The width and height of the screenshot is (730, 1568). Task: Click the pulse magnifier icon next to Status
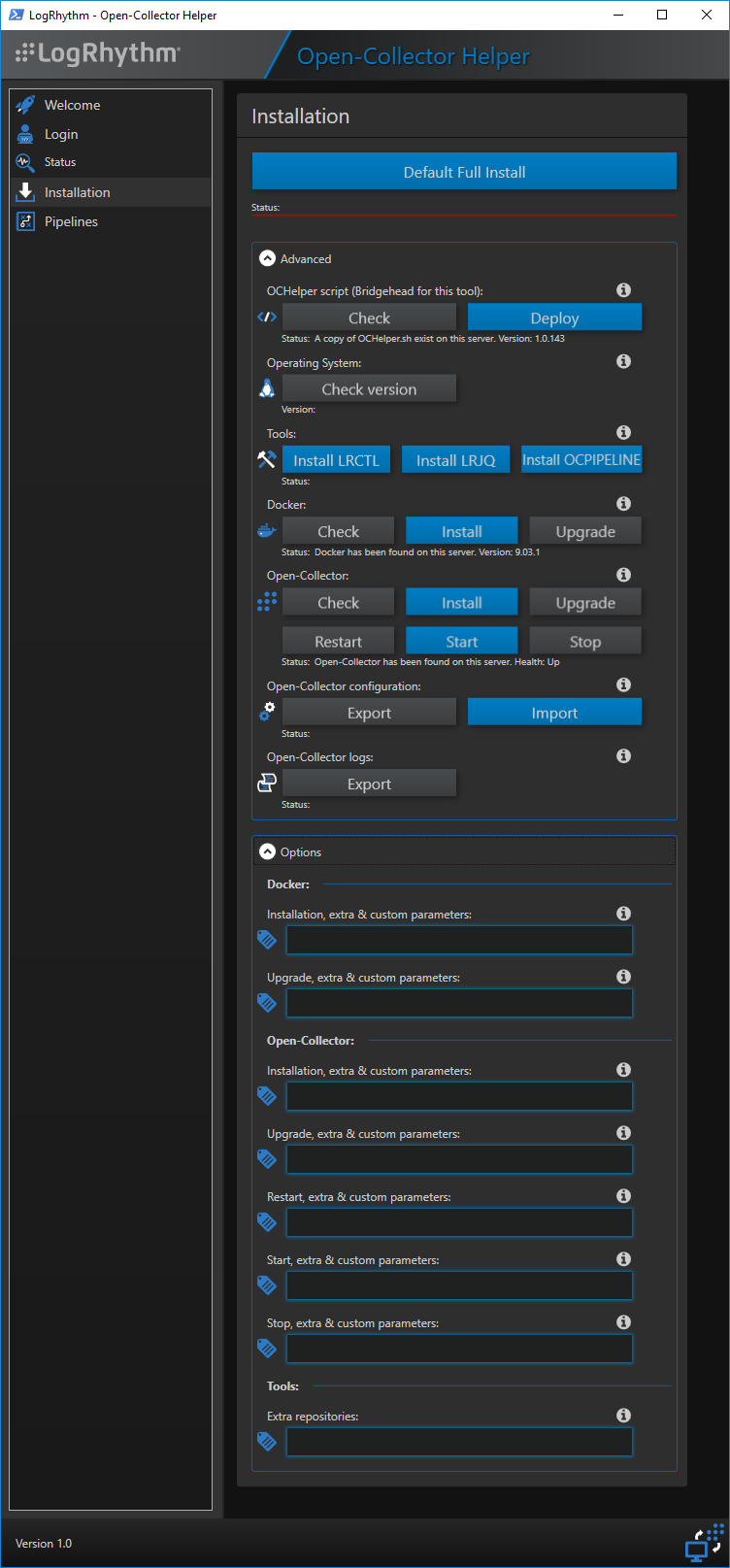click(x=26, y=162)
